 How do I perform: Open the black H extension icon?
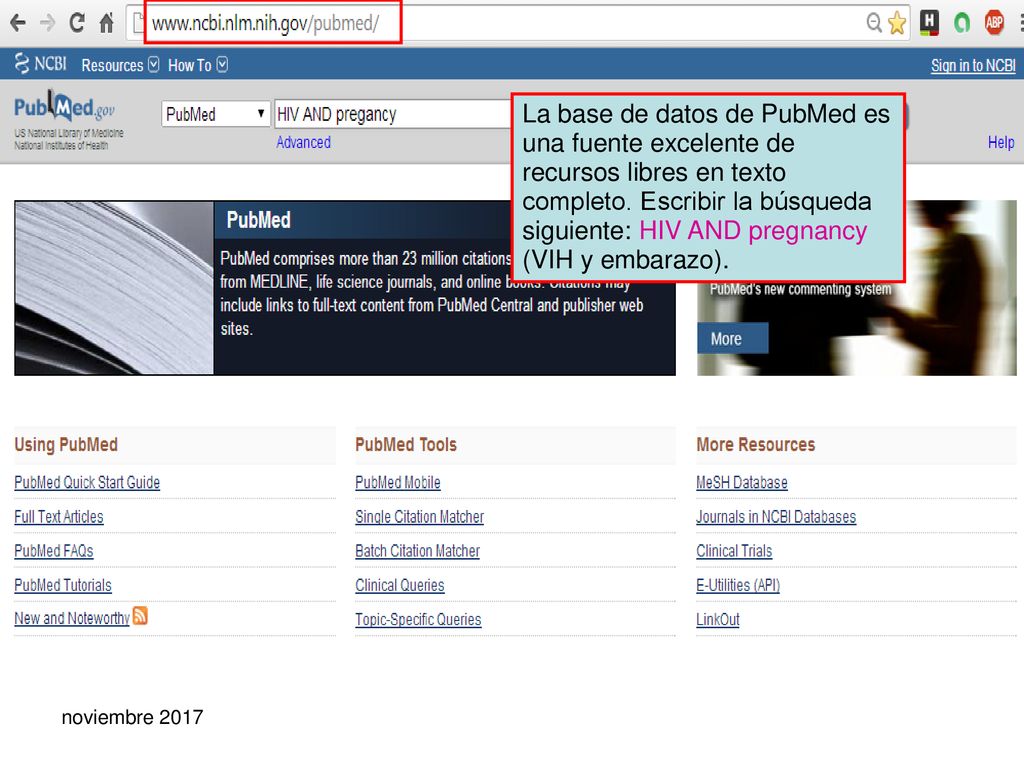[x=929, y=23]
